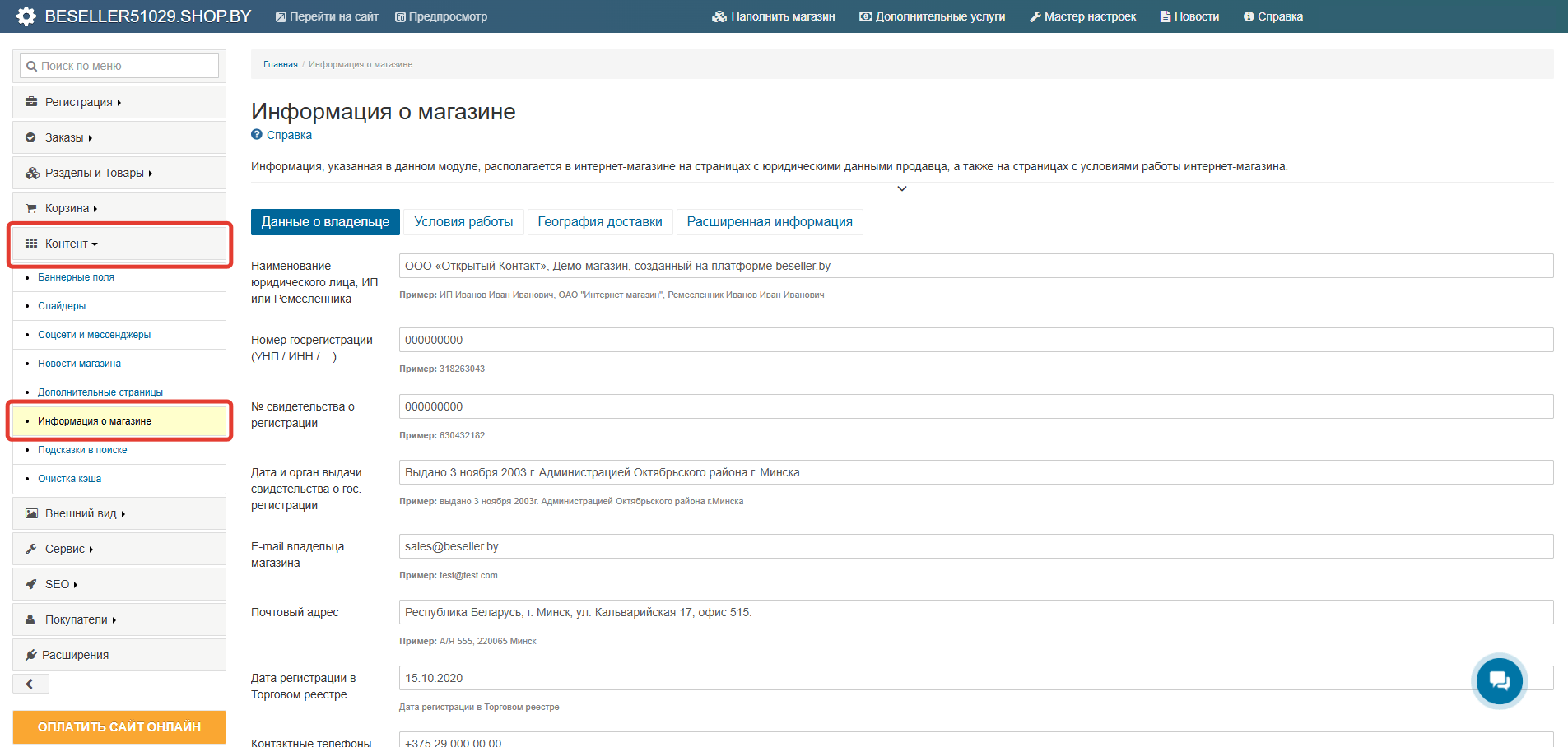
Task: Click the wrench icon for Мастер настроек
Action: (1035, 16)
